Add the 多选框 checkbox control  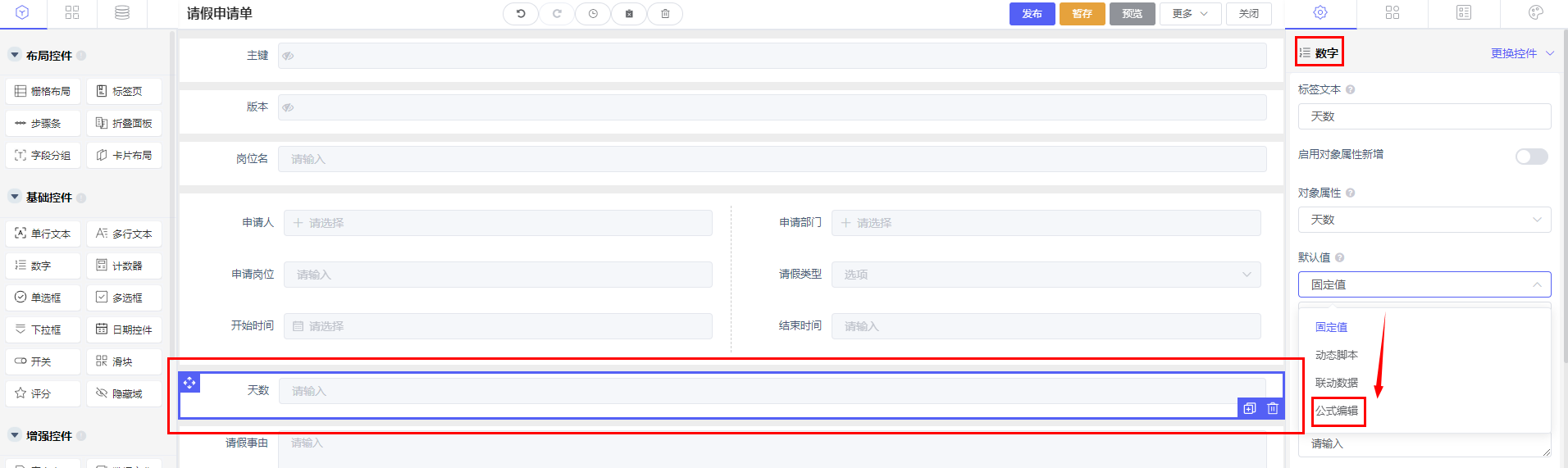(124, 298)
